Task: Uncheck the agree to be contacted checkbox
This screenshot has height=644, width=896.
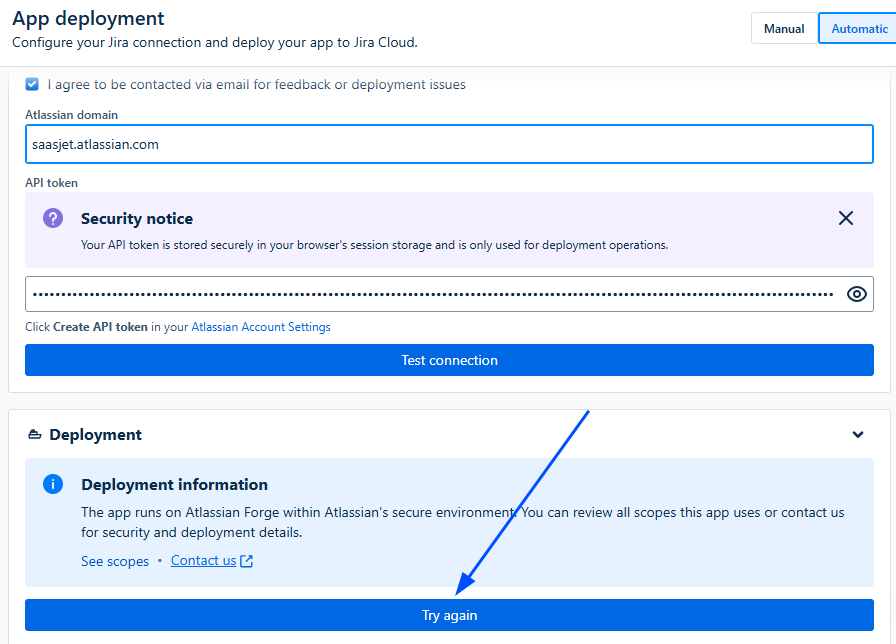Action: tap(33, 85)
